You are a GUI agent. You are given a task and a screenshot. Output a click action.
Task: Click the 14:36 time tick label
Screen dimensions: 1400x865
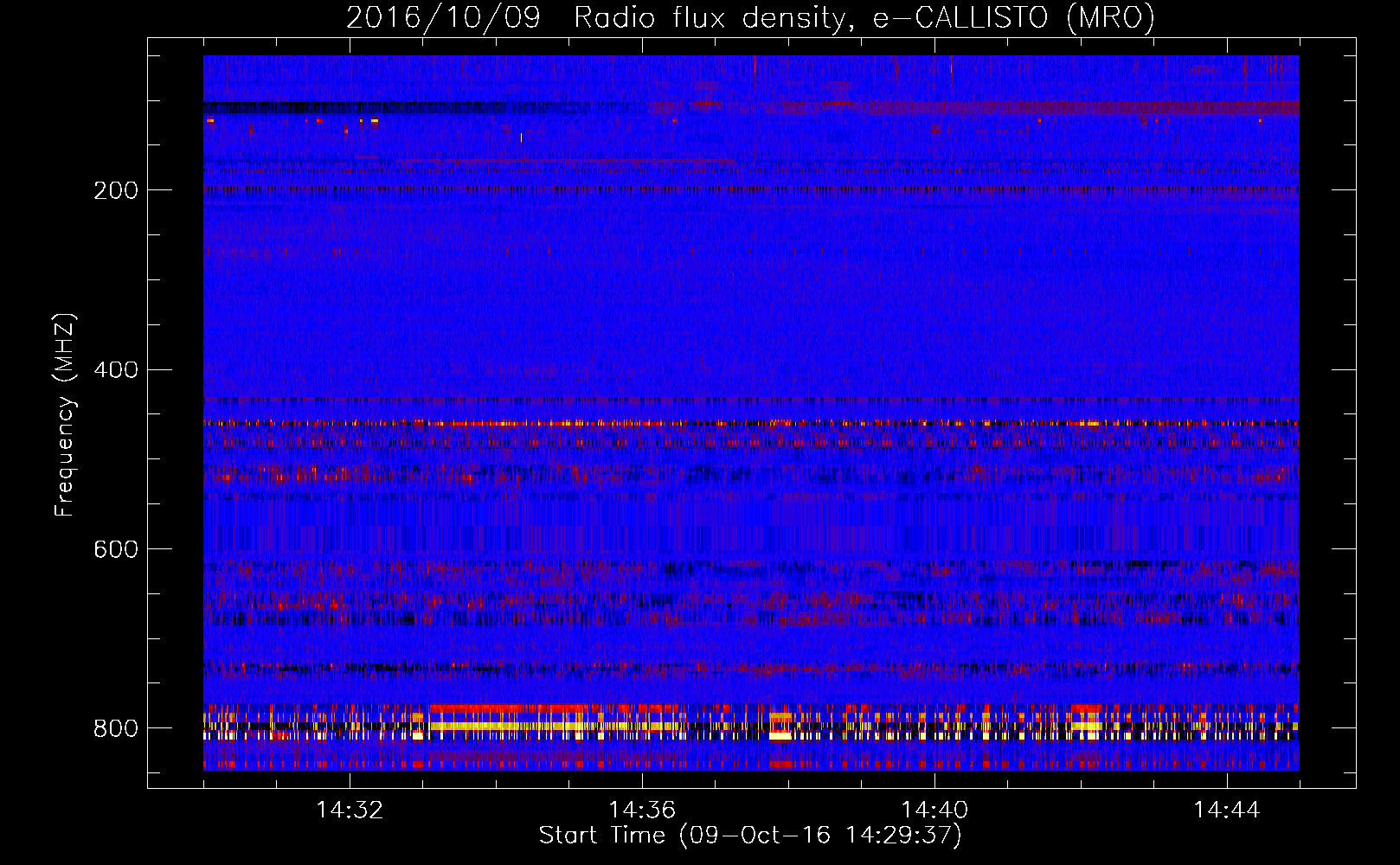click(642, 811)
